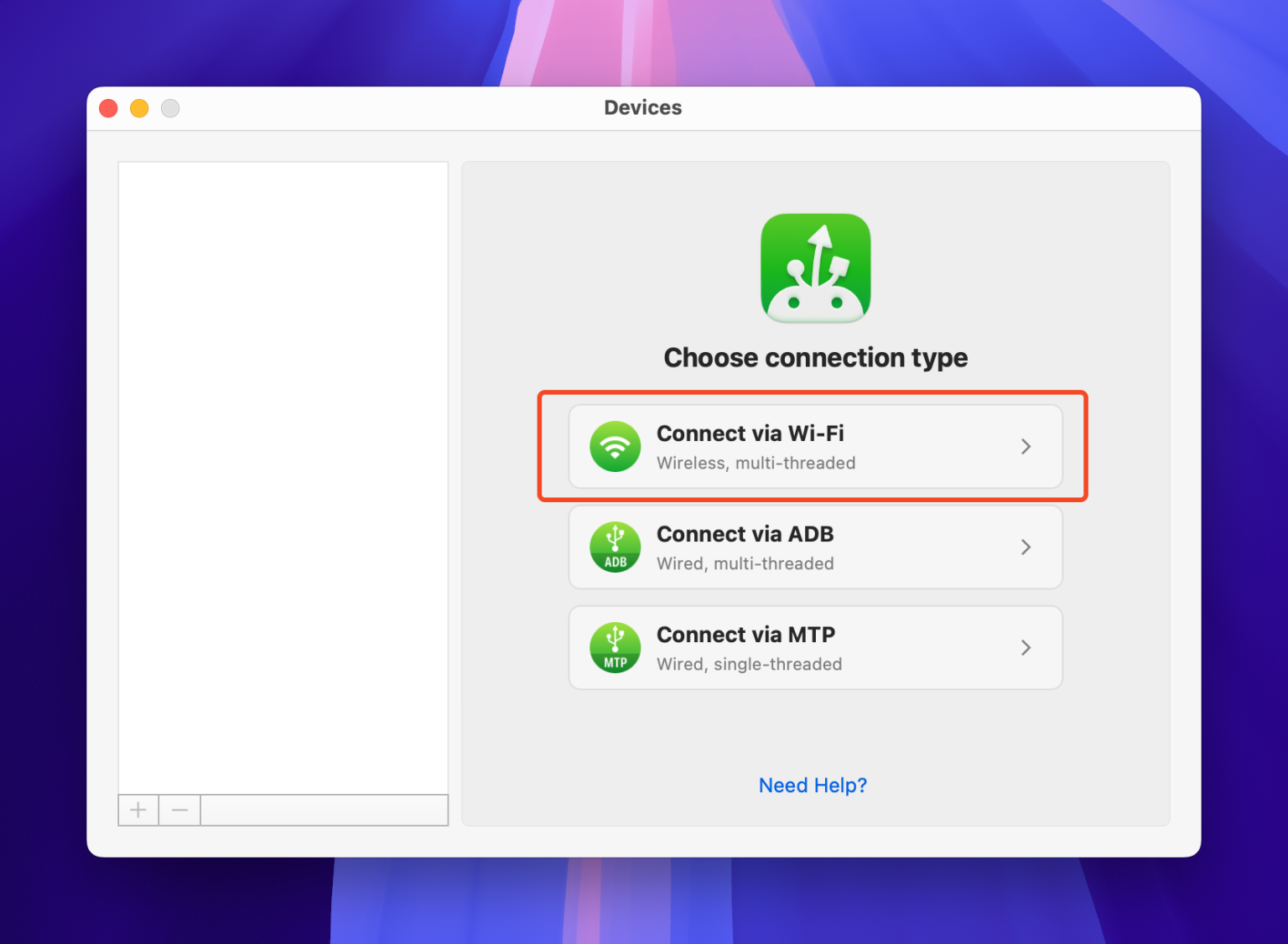Click the add device plus icon

pyautogui.click(x=138, y=810)
